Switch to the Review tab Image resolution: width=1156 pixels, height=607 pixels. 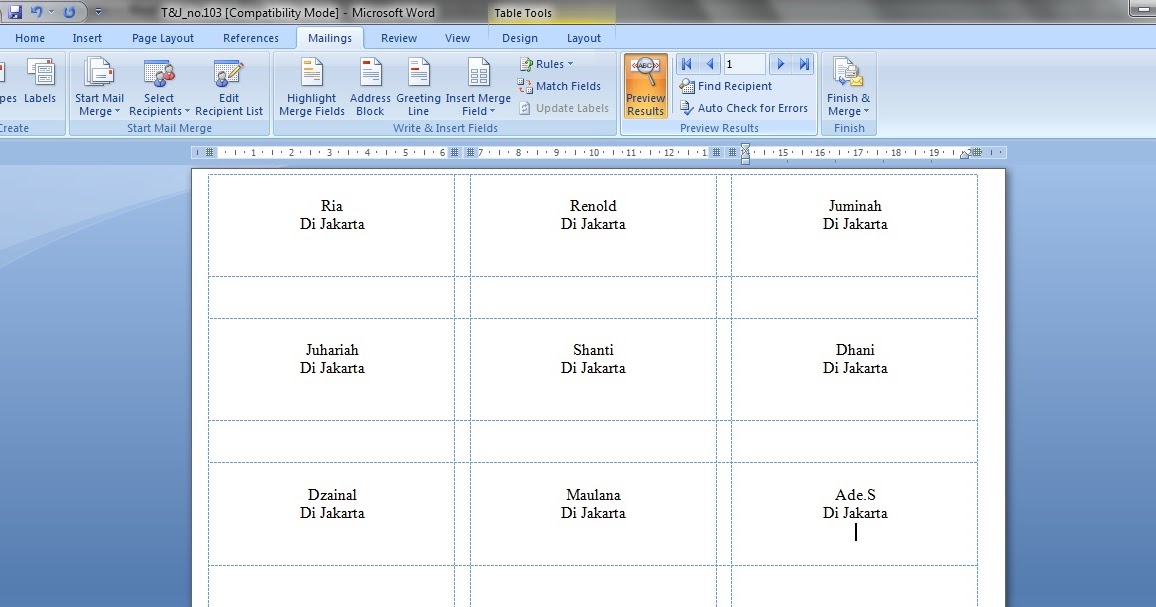[x=398, y=37]
